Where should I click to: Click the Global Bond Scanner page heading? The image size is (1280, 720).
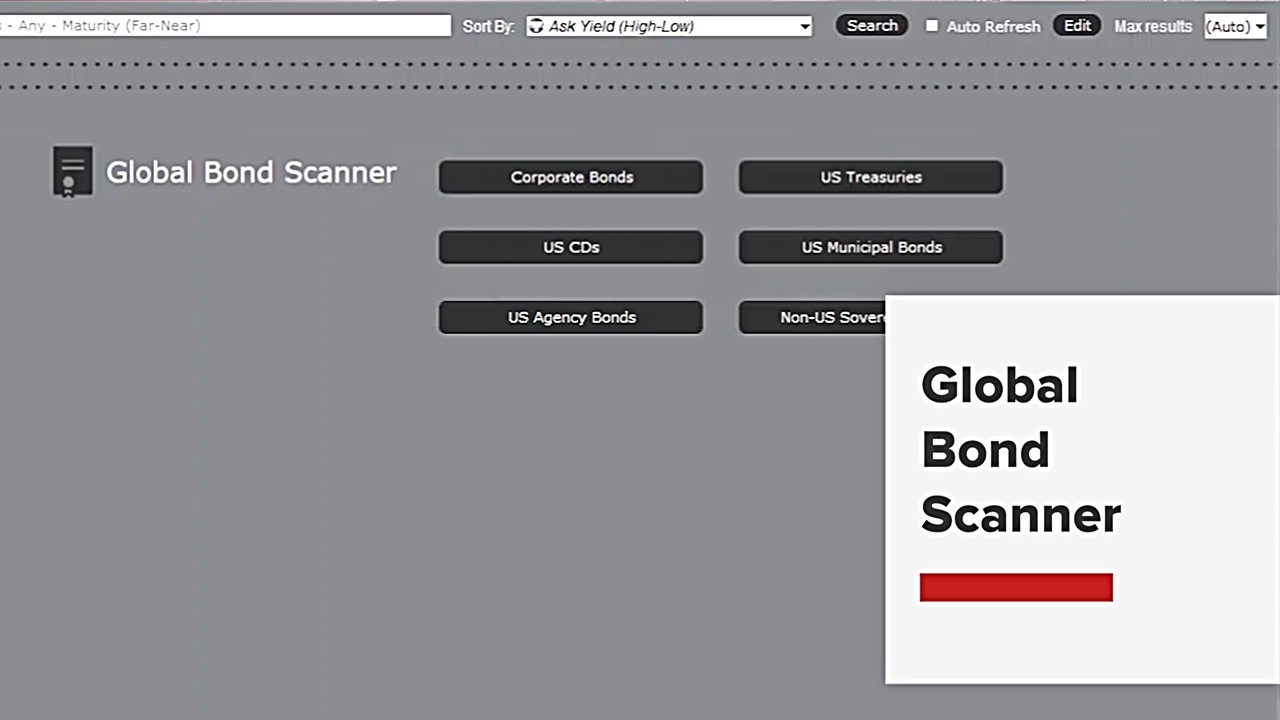click(x=251, y=172)
